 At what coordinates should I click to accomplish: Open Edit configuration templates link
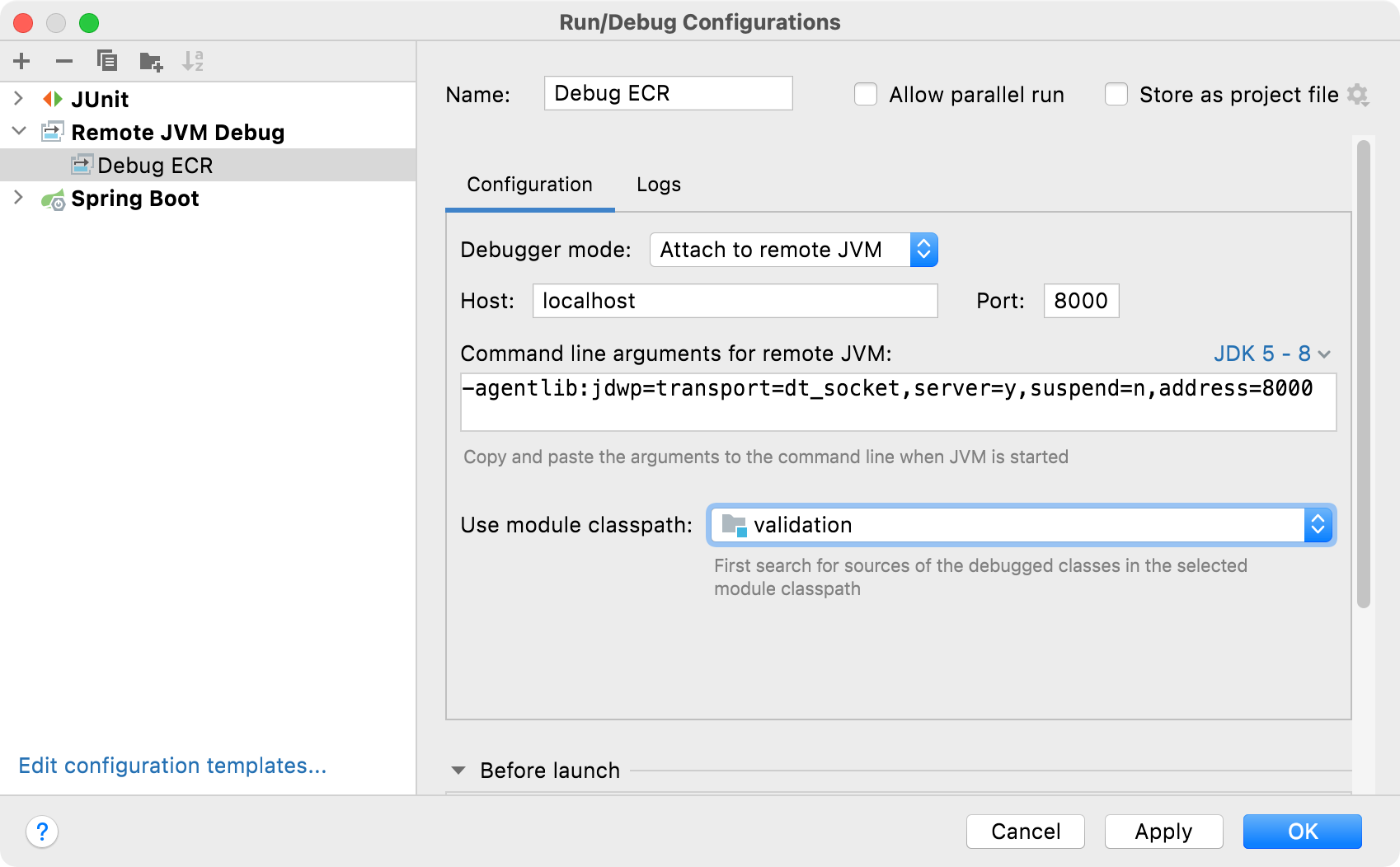(172, 766)
